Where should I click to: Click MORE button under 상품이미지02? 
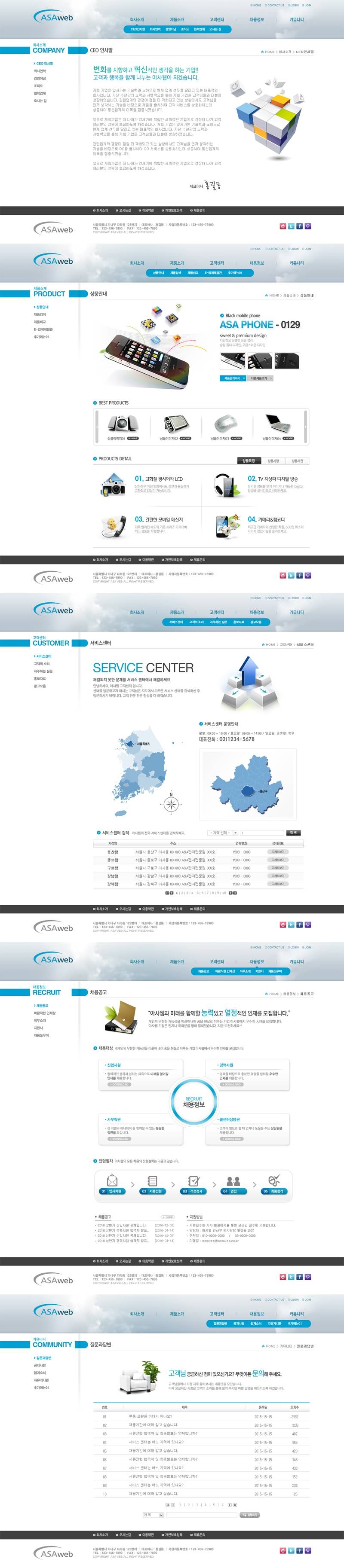[184, 438]
